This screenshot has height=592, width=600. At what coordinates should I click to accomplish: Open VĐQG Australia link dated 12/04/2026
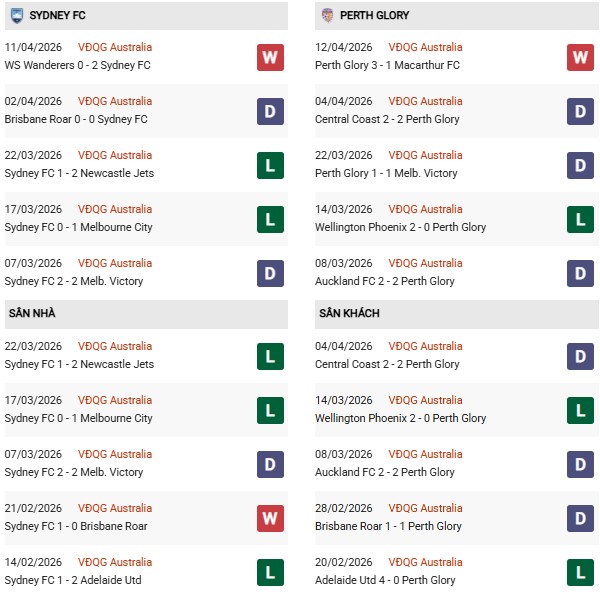(x=425, y=47)
